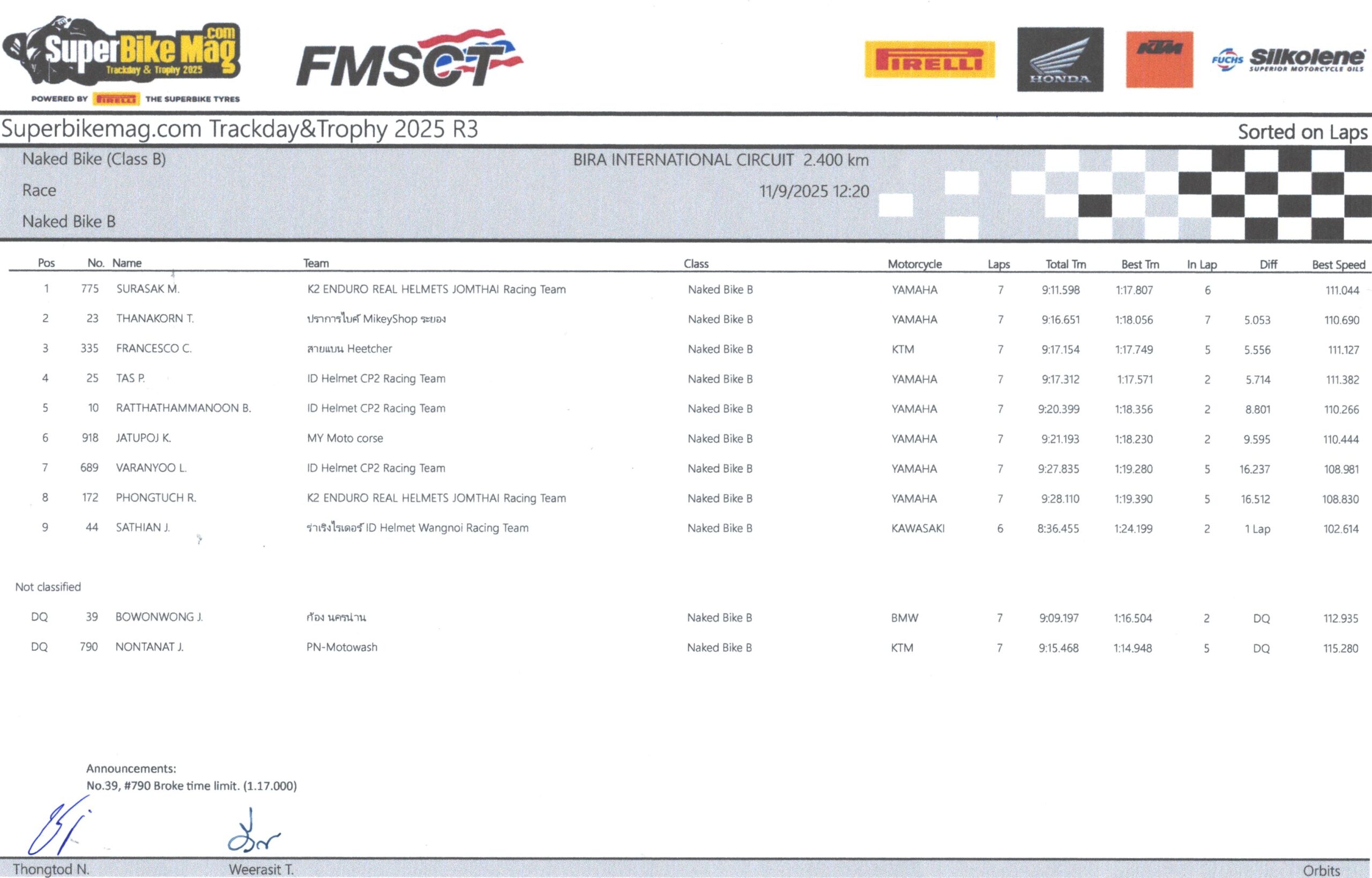Screen dimensions: 1372x878
Task: Click the MY Moto corse team name
Action: pyautogui.click(x=345, y=438)
